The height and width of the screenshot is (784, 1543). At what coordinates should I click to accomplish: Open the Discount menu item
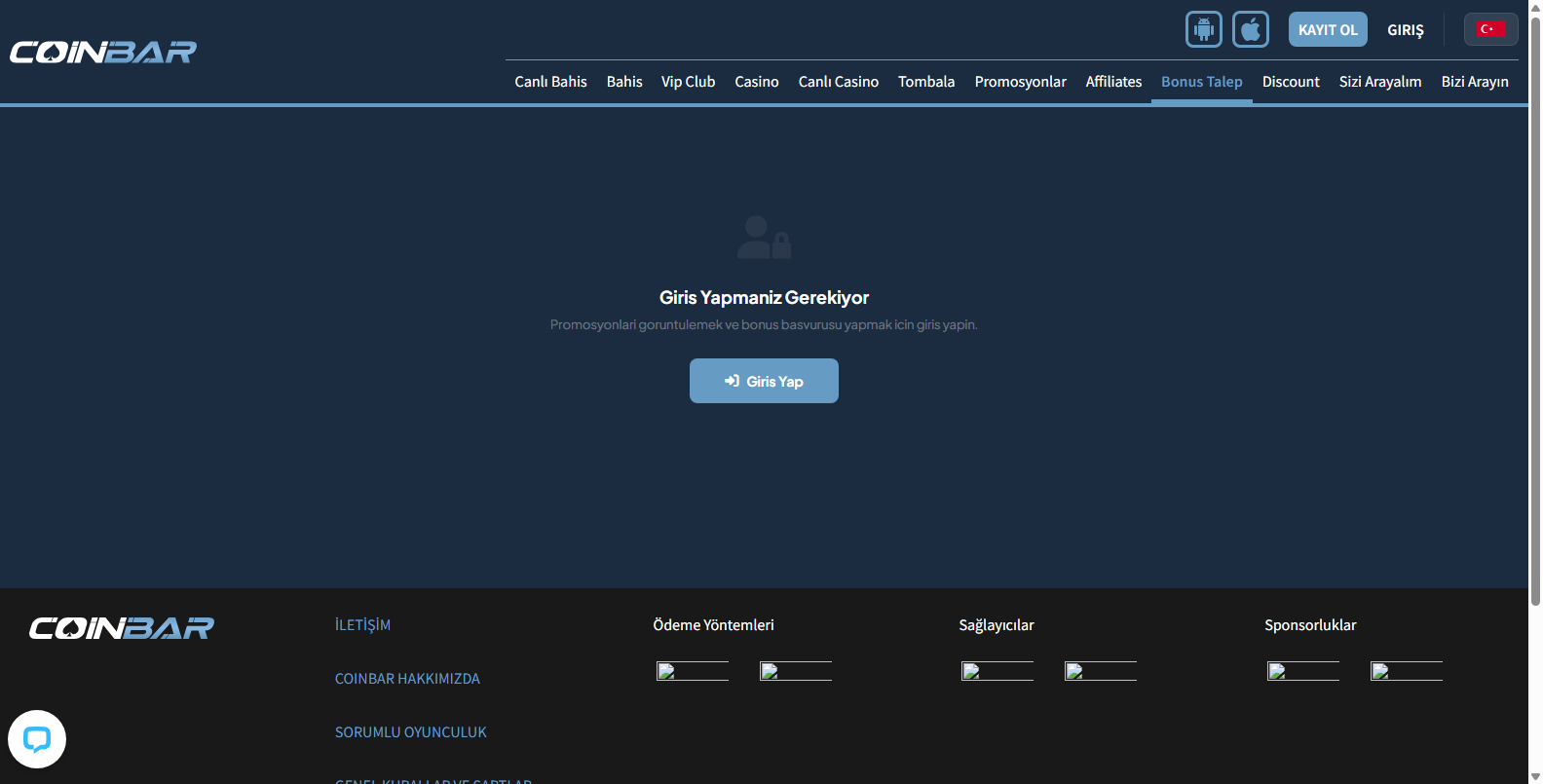point(1291,82)
